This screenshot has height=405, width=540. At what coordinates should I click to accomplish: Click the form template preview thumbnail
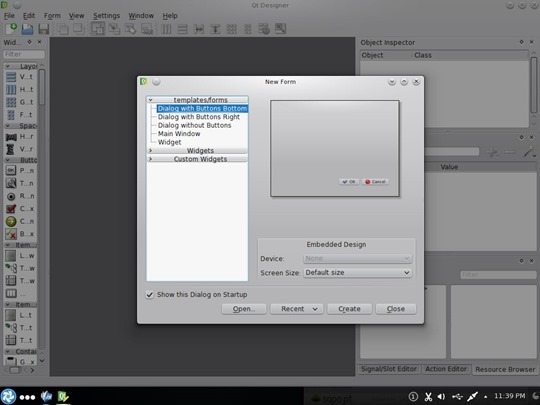tap(335, 148)
